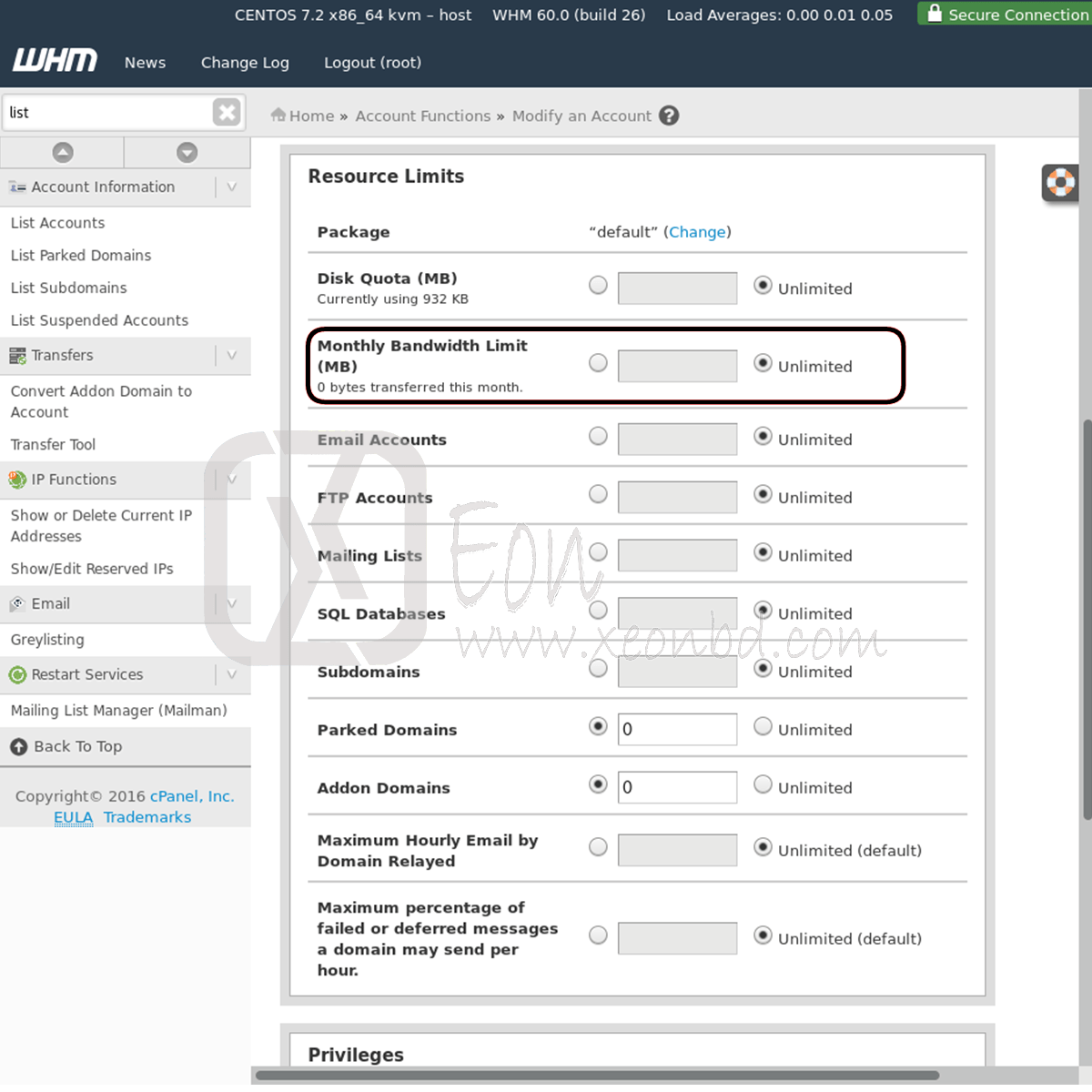Screen dimensions: 1092x1092
Task: Click the WHM logo
Action: 55,61
